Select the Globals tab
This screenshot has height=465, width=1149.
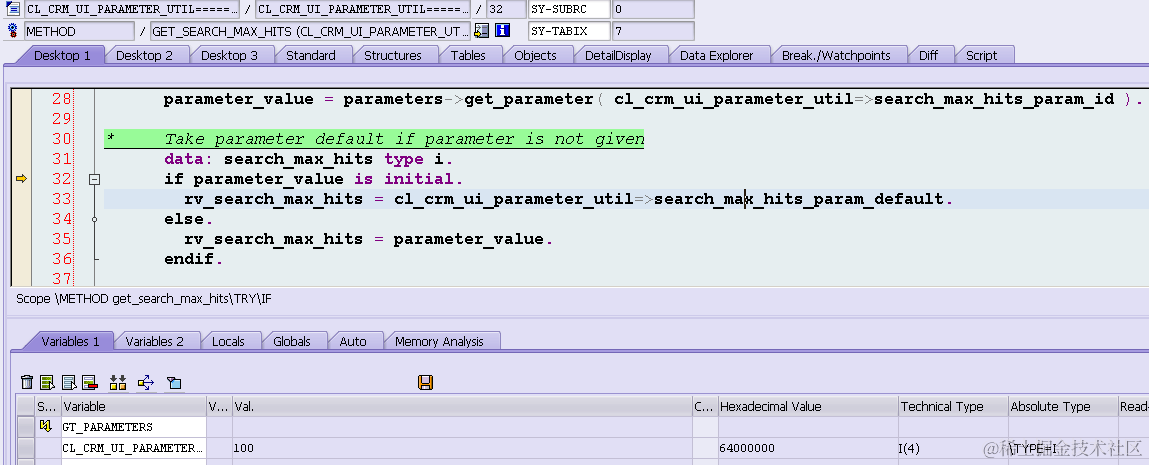292,341
